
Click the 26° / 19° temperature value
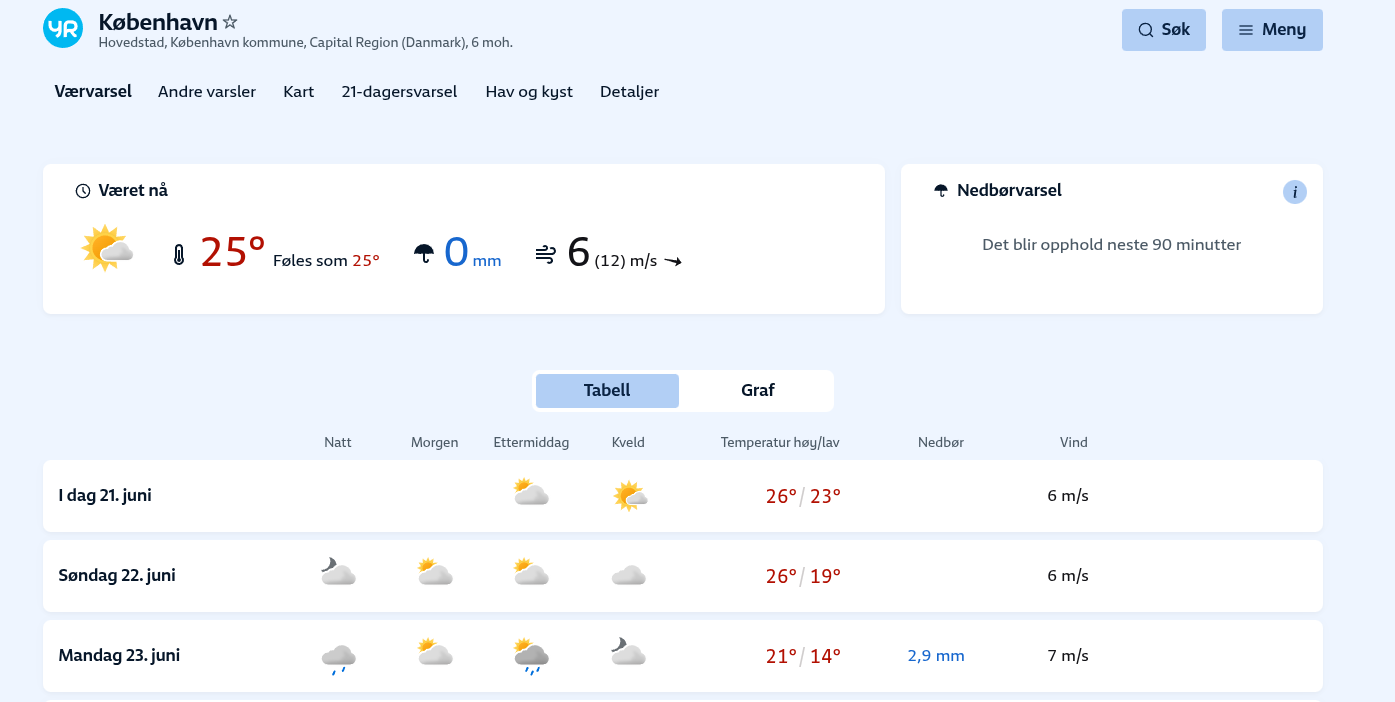(x=803, y=576)
